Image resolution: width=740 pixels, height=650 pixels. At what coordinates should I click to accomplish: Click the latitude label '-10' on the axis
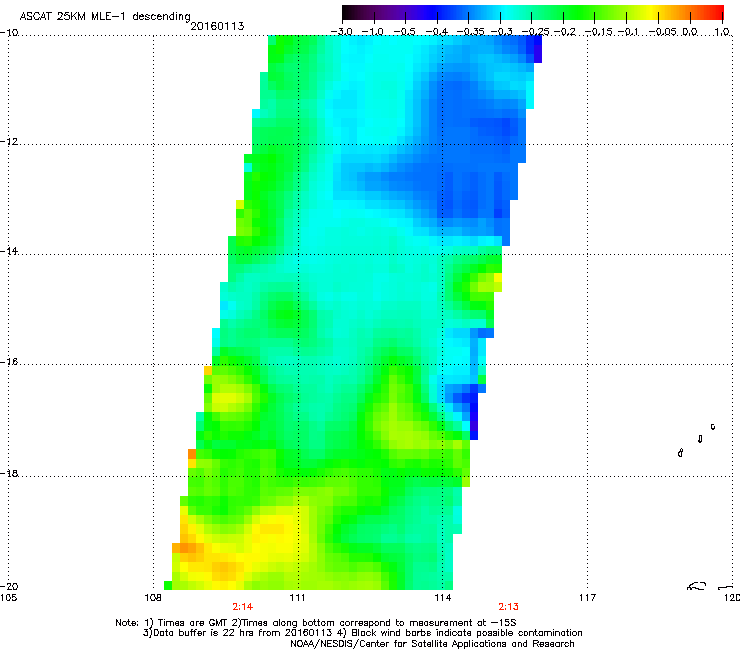(9, 32)
